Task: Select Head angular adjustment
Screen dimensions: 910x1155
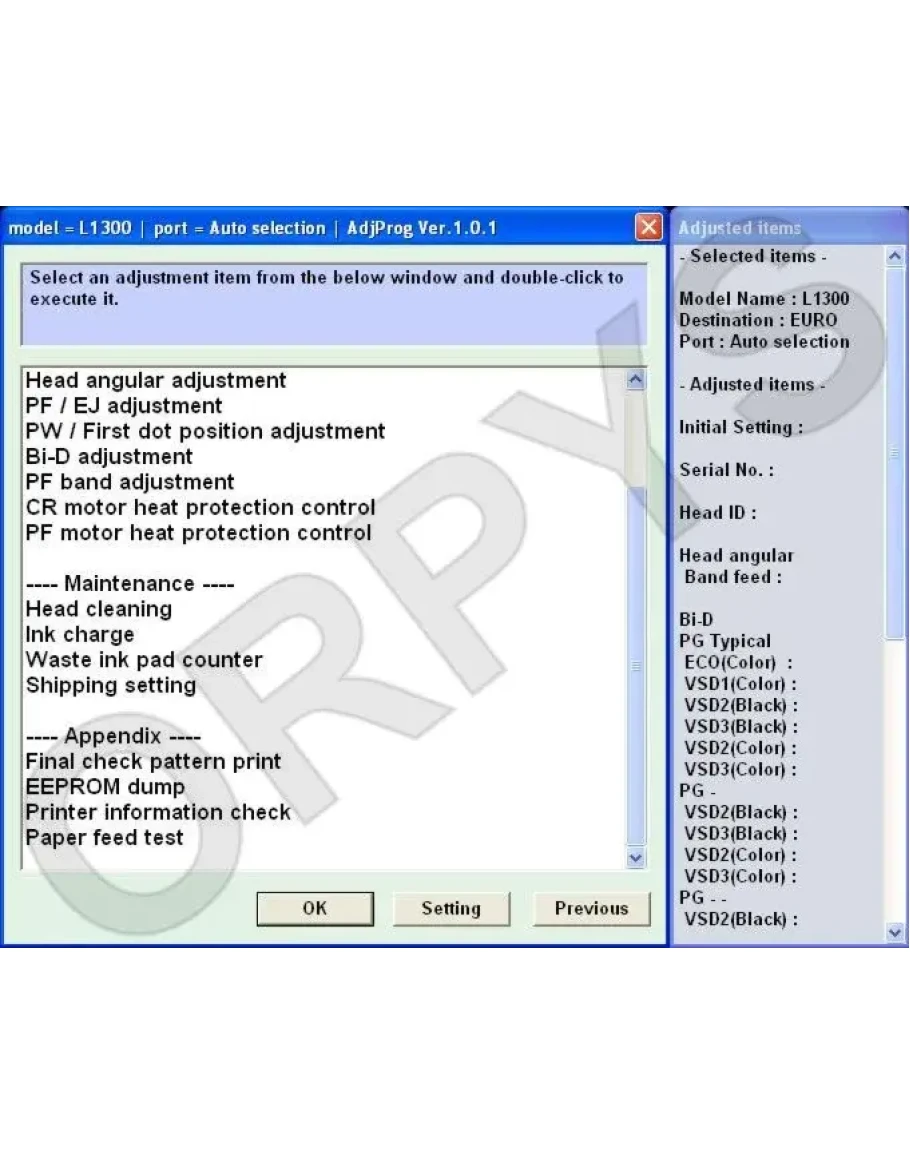Action: click(155, 381)
